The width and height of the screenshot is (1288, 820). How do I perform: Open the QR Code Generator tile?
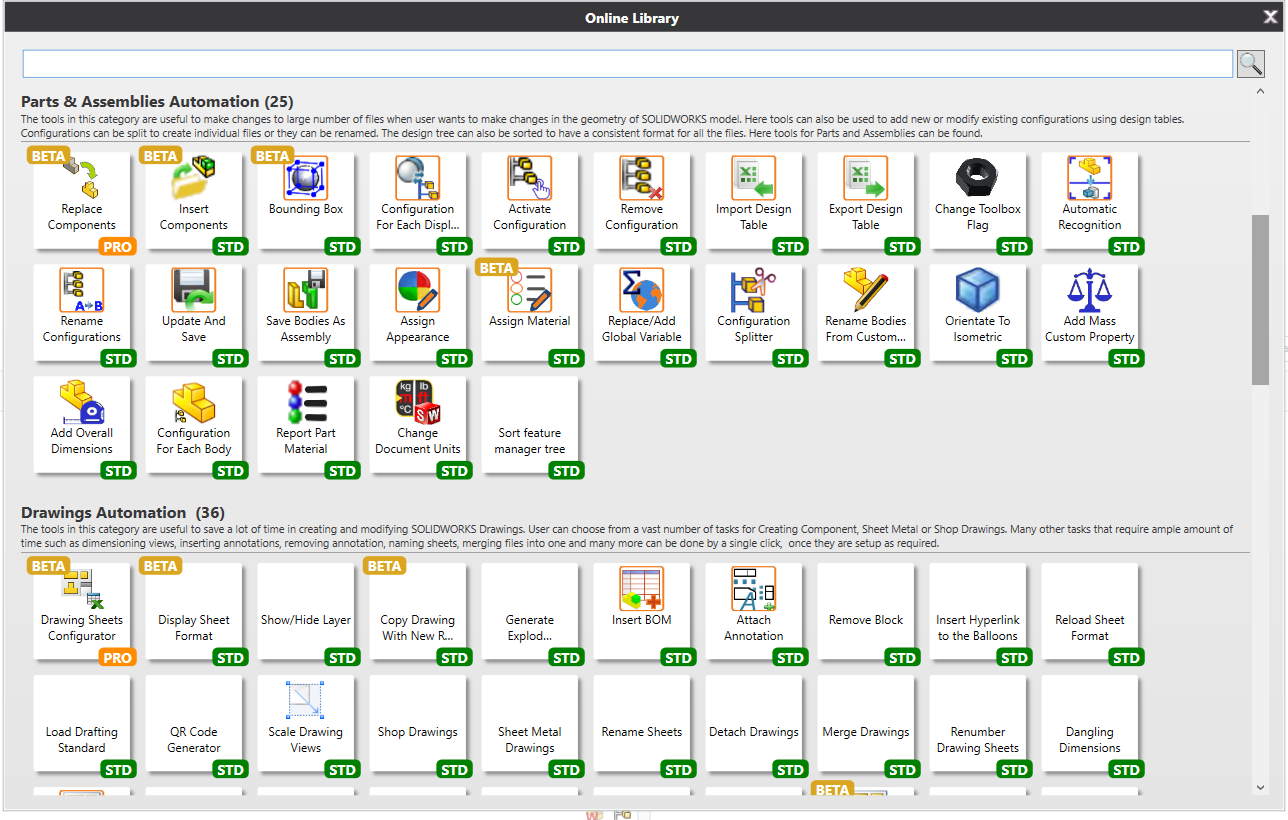coord(194,724)
